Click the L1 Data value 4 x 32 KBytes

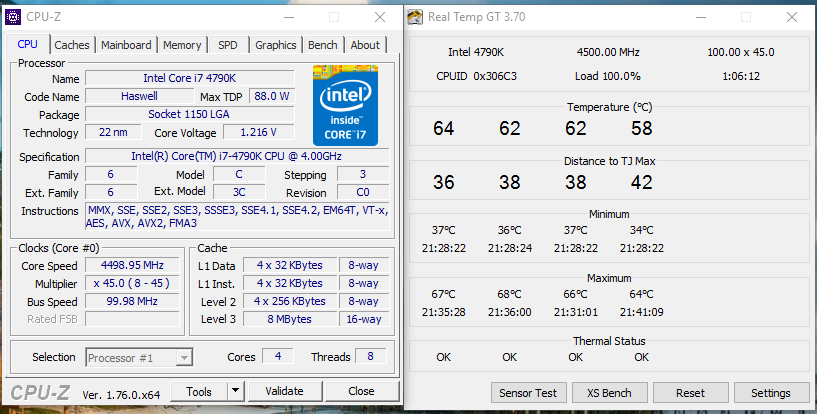[290, 265]
